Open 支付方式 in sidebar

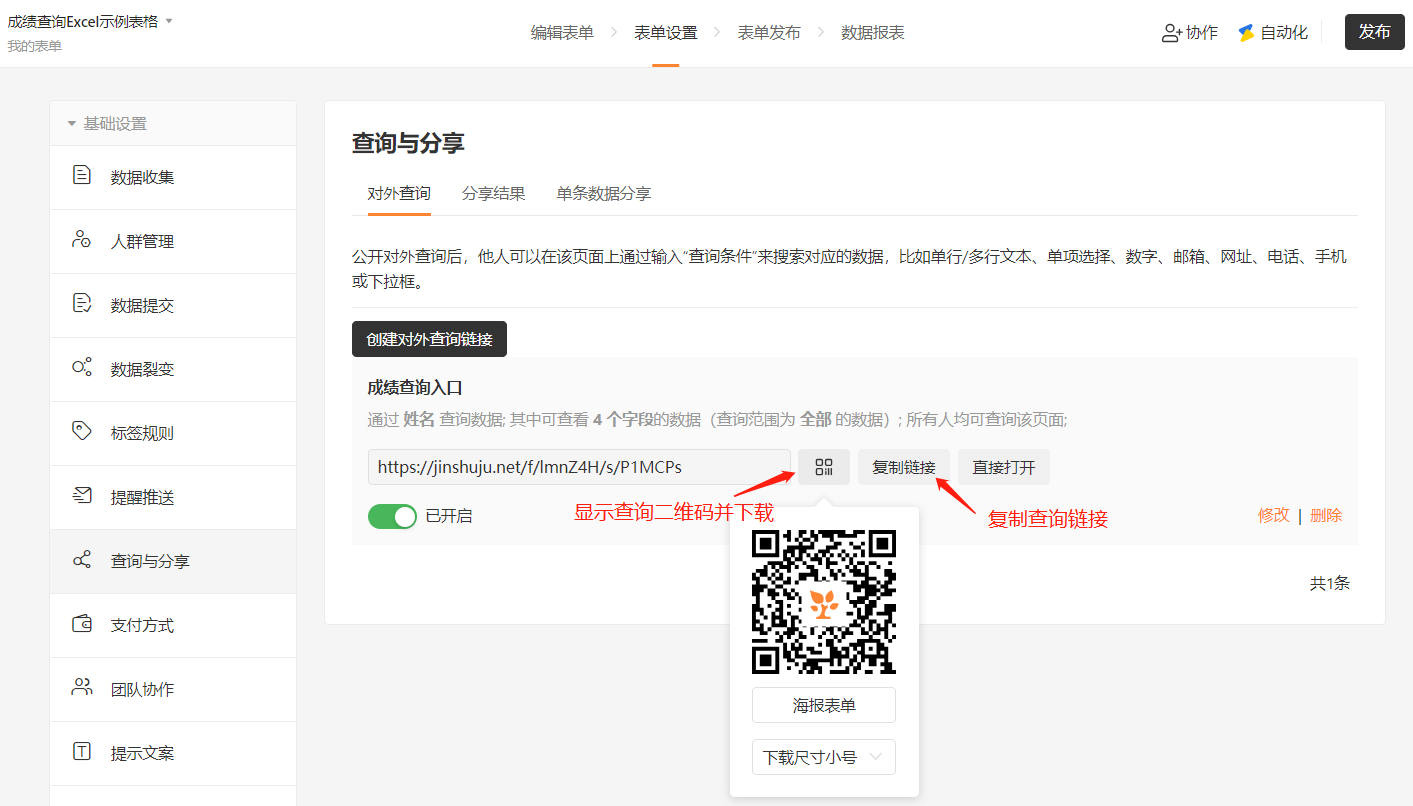[173, 625]
